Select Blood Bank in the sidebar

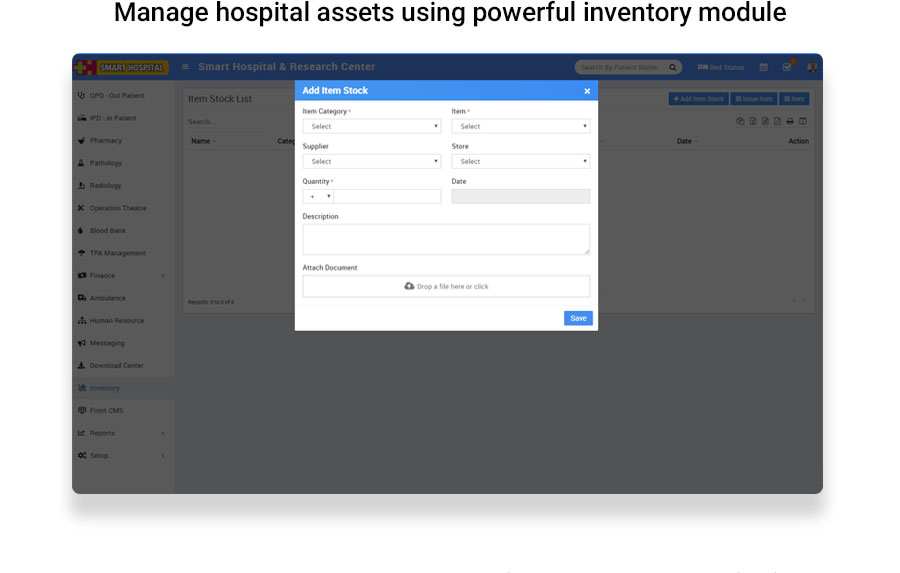click(107, 231)
